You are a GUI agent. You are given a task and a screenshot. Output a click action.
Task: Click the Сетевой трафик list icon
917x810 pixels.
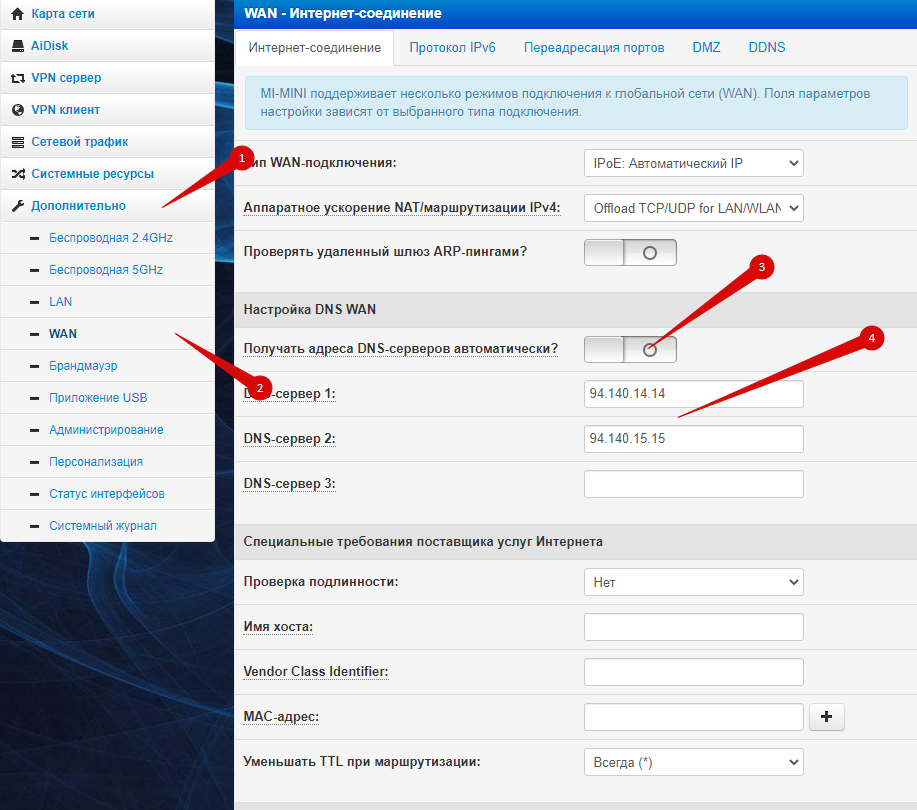pyautogui.click(x=18, y=142)
